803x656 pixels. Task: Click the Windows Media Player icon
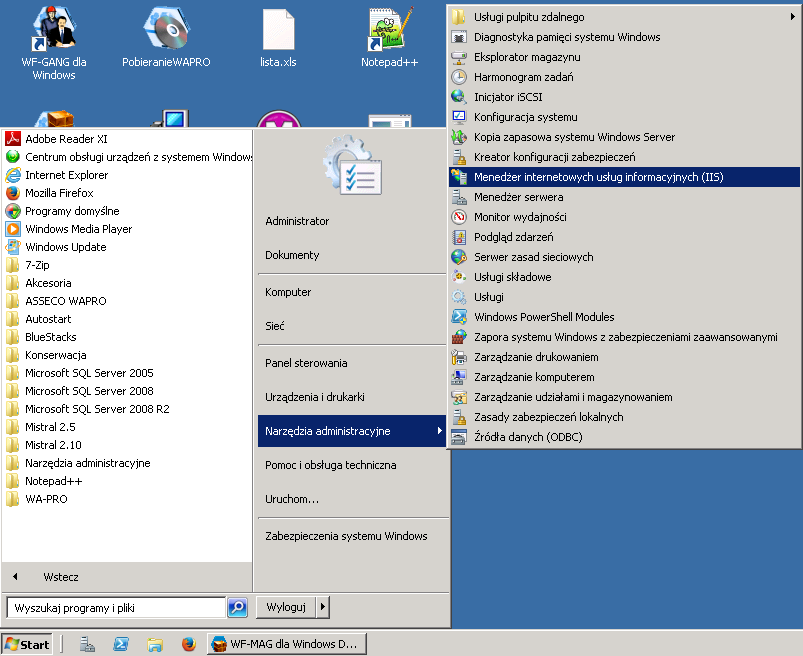[13, 229]
